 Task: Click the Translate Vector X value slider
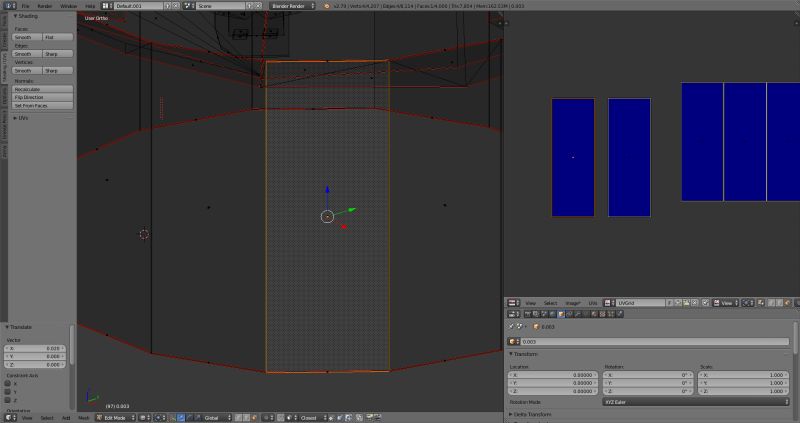pyautogui.click(x=35, y=349)
